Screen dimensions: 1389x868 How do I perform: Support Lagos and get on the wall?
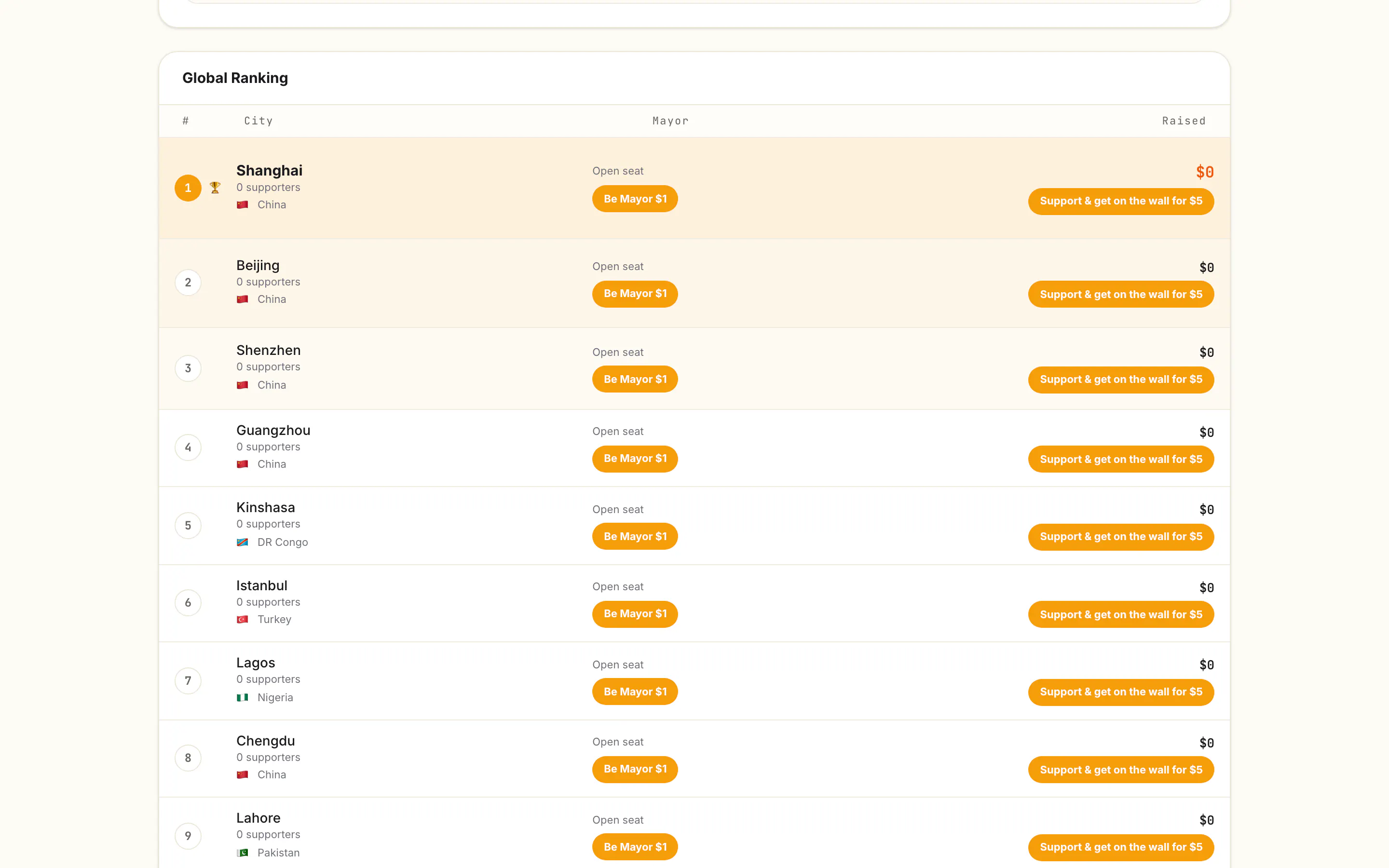[1120, 692]
